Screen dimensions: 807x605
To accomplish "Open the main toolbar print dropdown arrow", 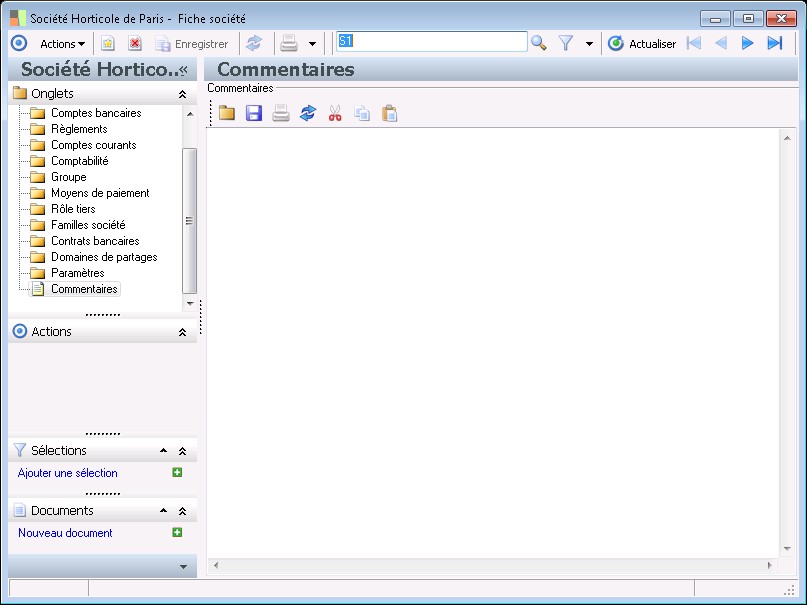I will 312,44.
